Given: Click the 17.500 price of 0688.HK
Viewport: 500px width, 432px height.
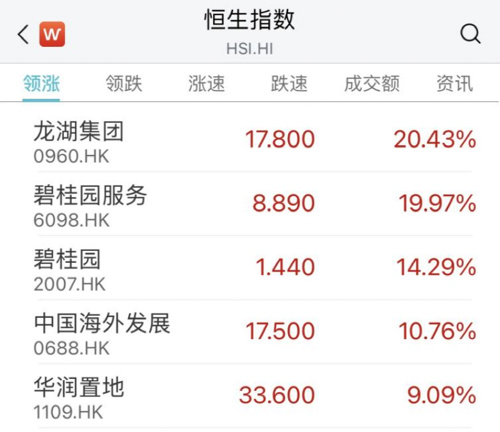Looking at the screenshot, I should coord(280,331).
